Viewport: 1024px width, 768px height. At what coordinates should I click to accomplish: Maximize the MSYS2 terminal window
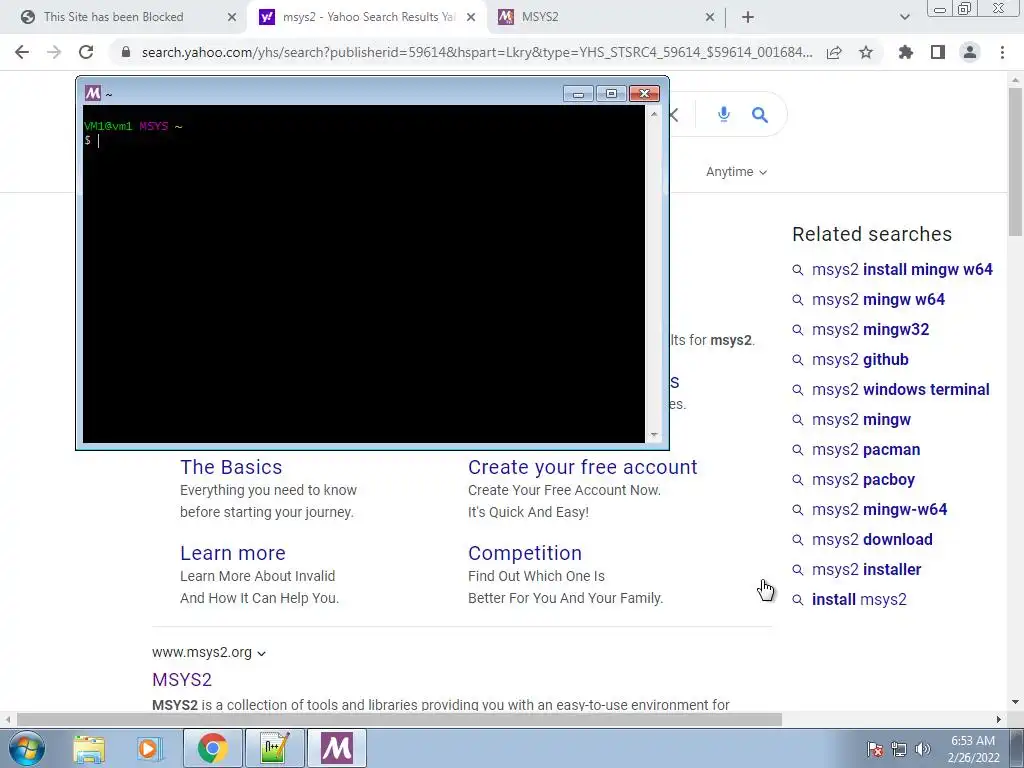click(611, 94)
